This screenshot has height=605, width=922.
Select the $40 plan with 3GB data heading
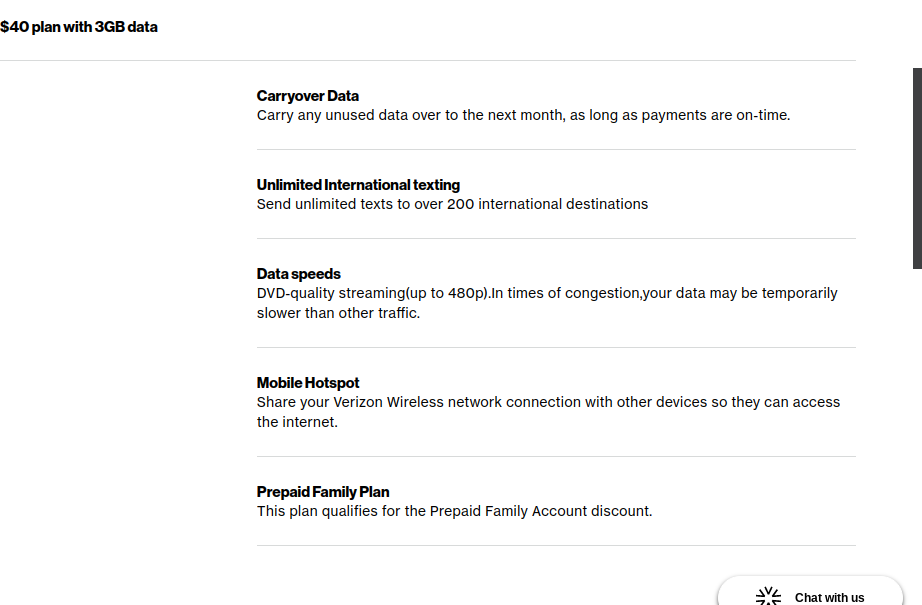point(79,27)
